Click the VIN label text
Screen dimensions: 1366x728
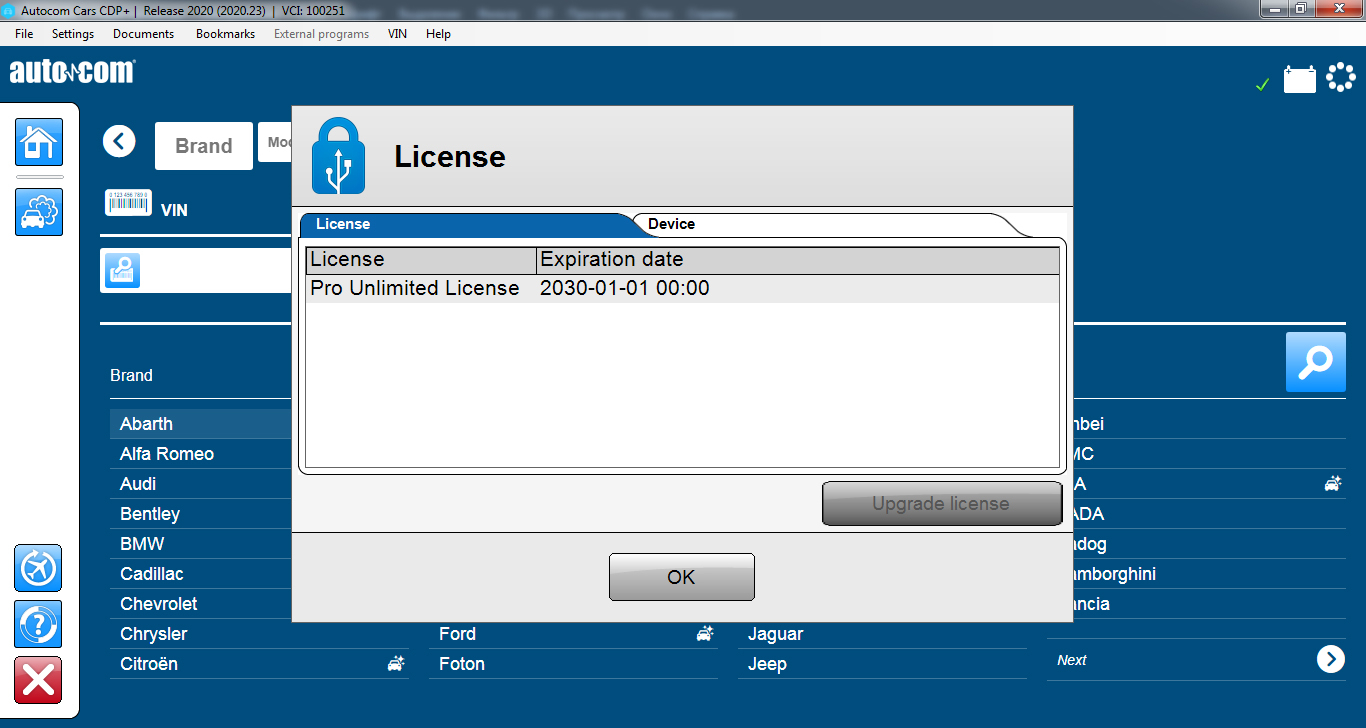[x=174, y=210]
